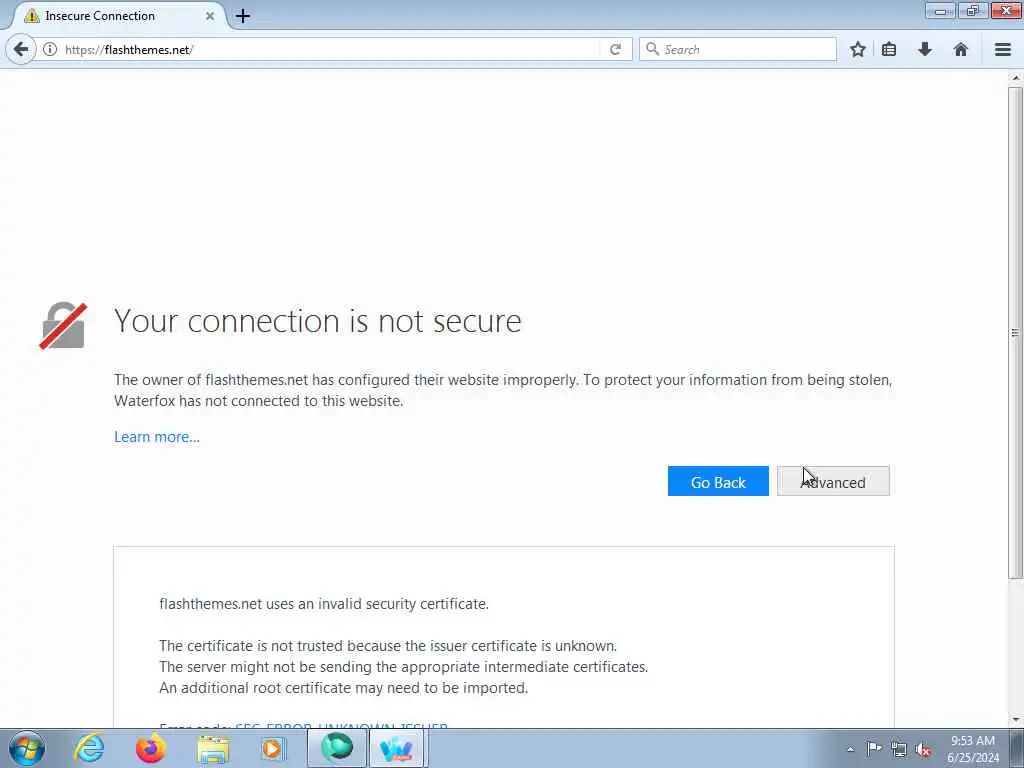
Task: Launch Internet Explorer from taskbar
Action: click(89, 748)
